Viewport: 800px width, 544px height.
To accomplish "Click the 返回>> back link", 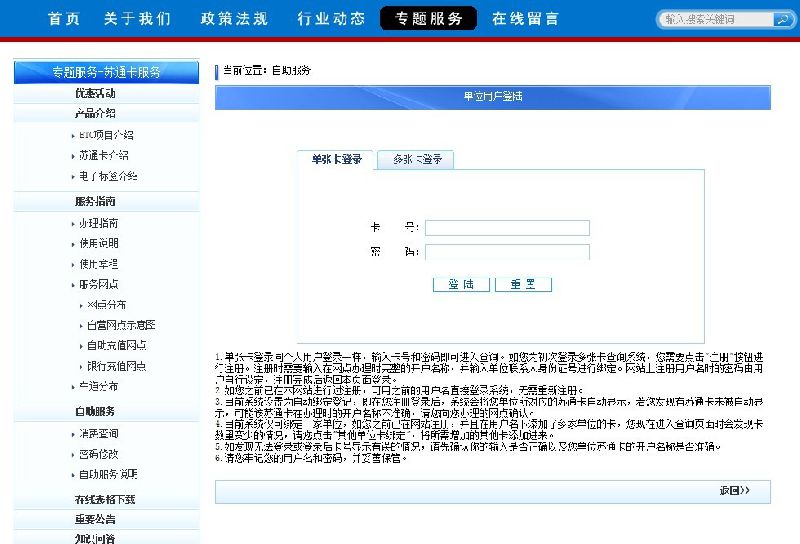I will [x=733, y=491].
